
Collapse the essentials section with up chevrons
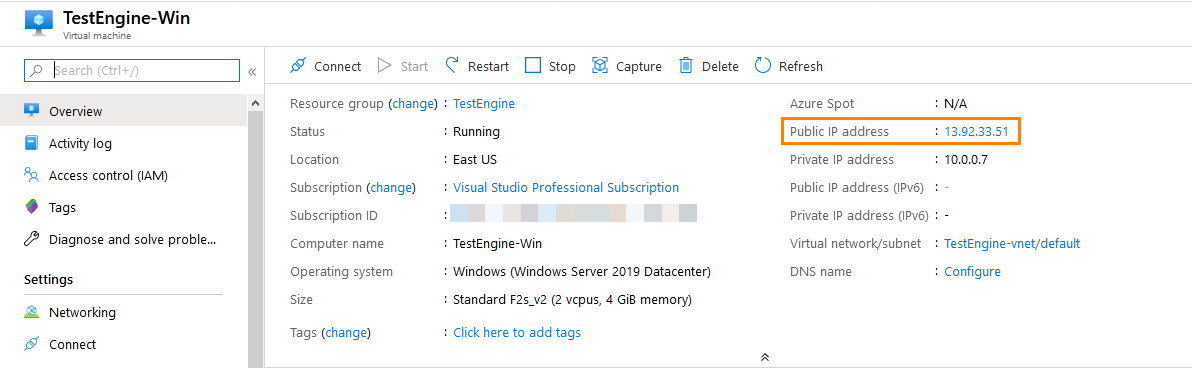click(x=765, y=357)
